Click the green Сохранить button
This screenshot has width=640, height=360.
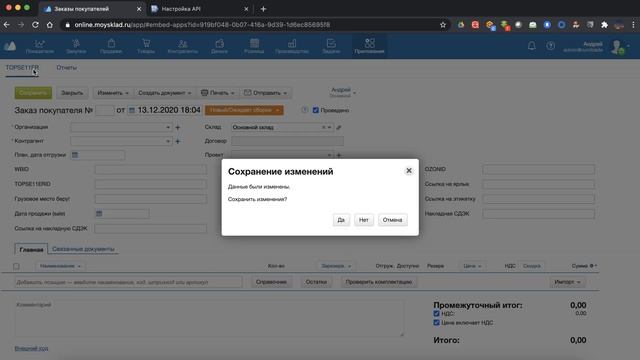[33, 93]
